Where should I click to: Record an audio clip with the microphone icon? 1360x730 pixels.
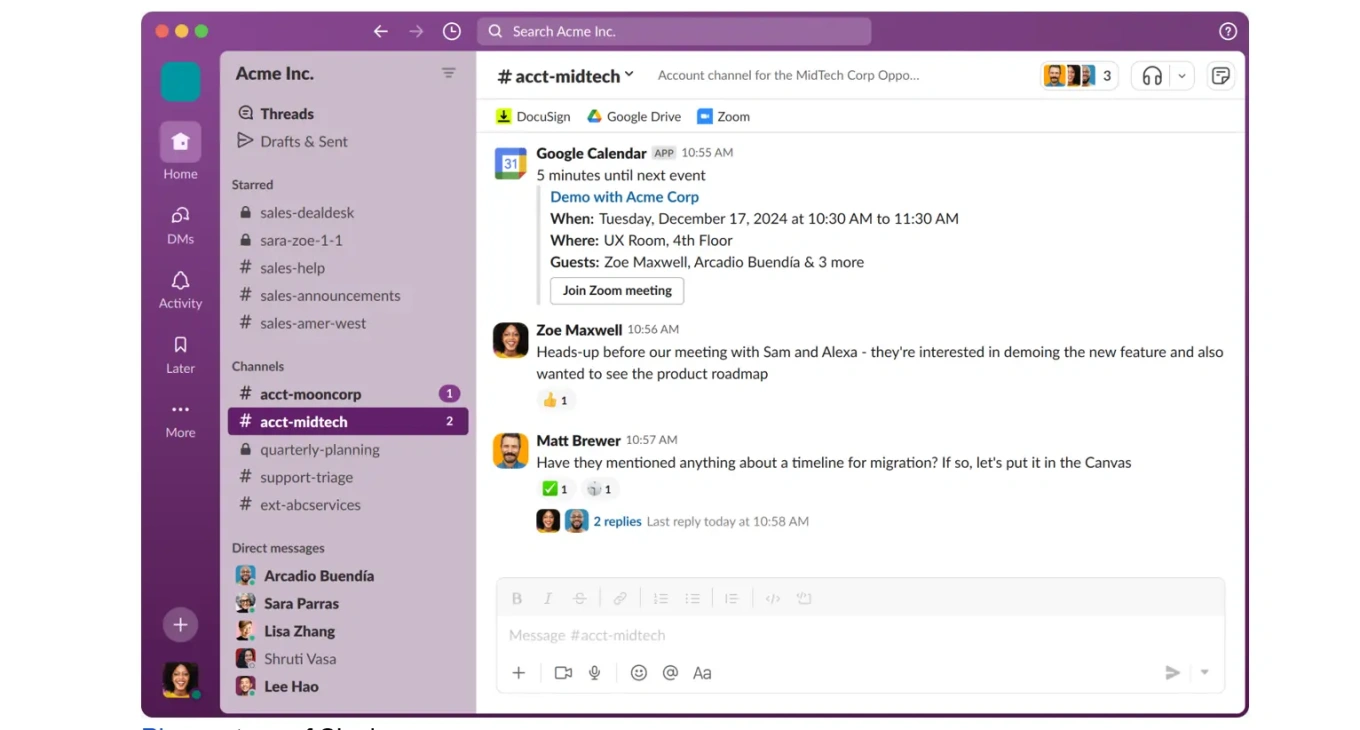pyautogui.click(x=595, y=672)
